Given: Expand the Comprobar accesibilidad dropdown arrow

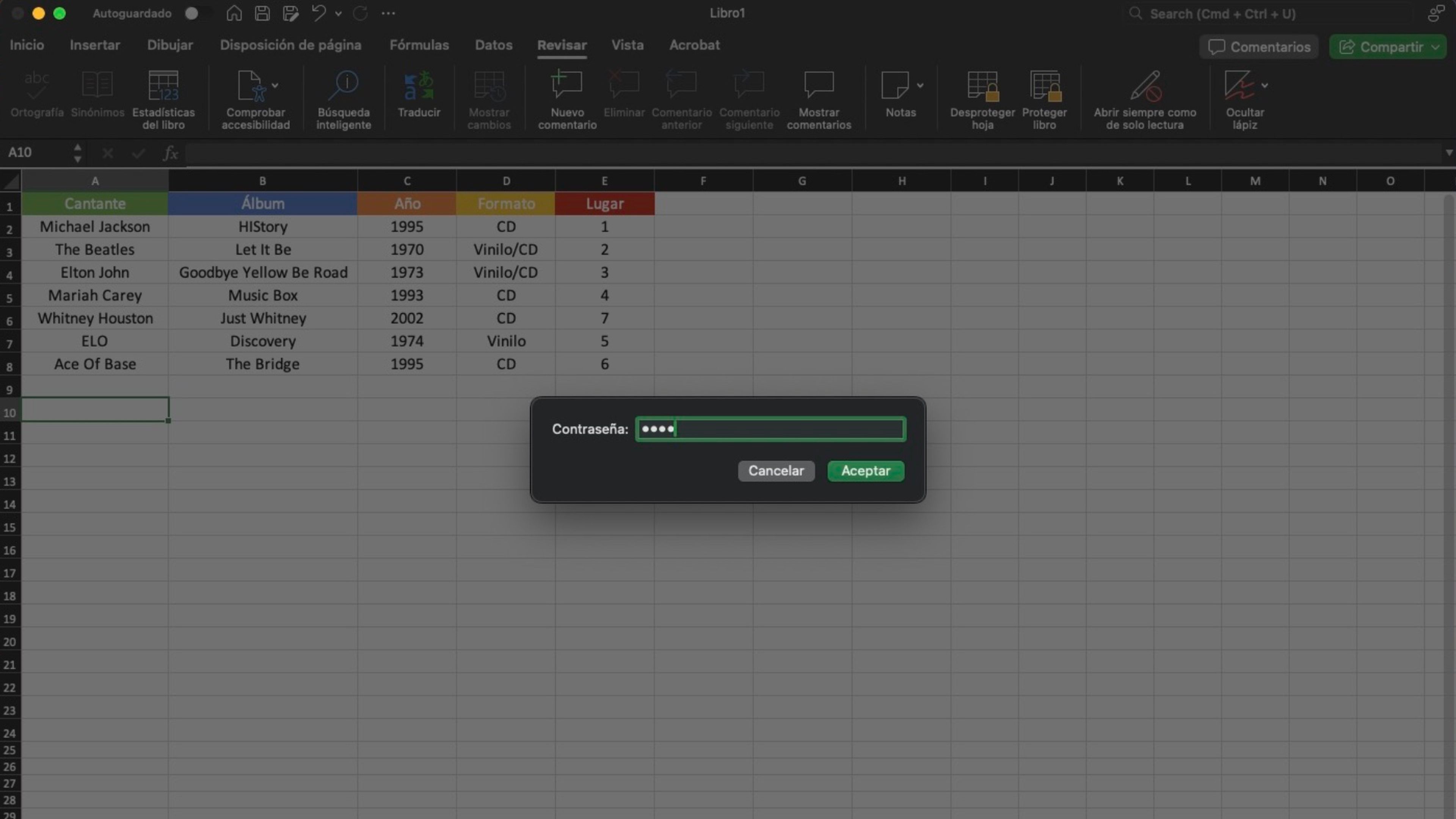Looking at the screenshot, I should [x=275, y=85].
